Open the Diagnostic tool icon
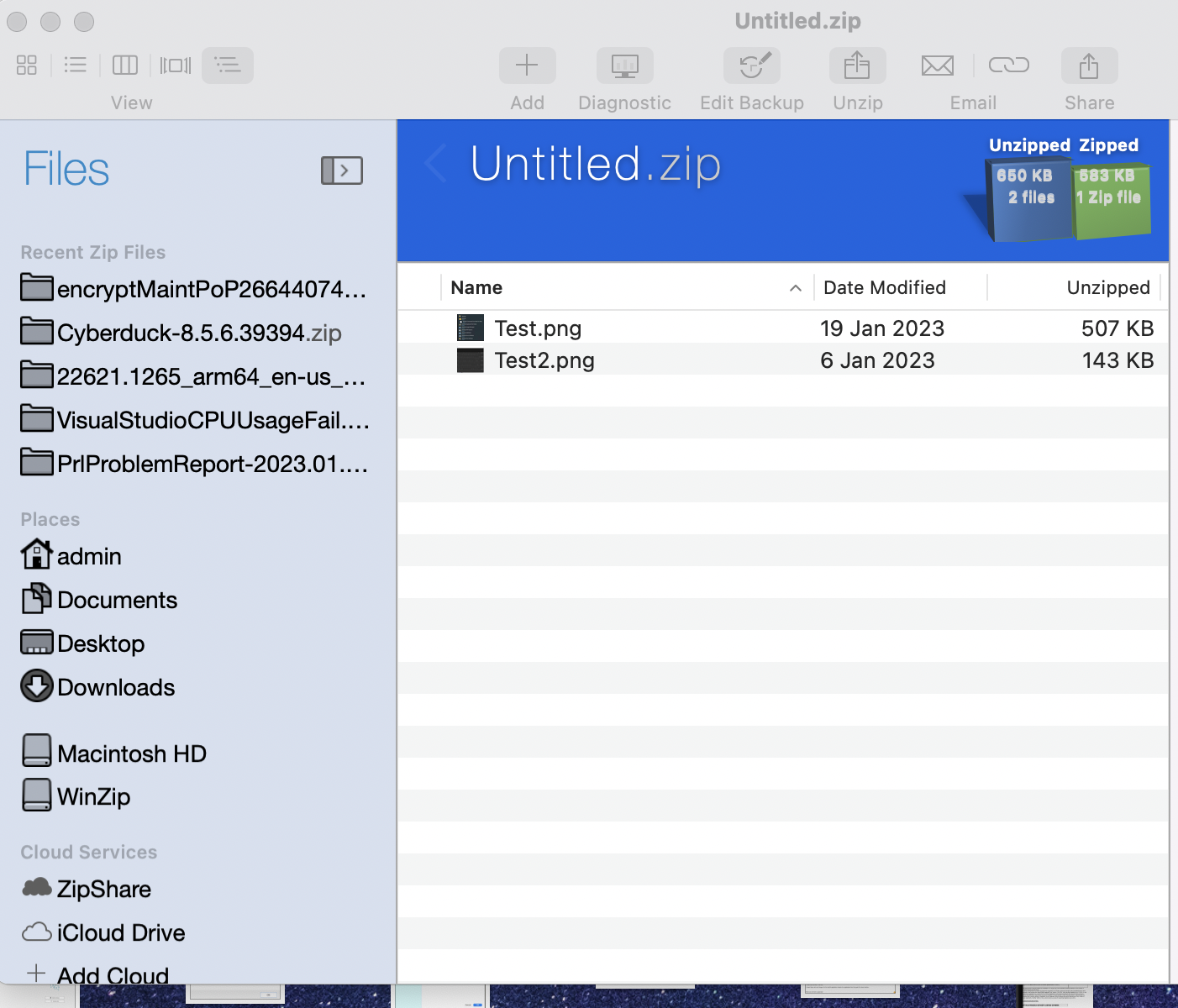Image resolution: width=1178 pixels, height=1008 pixels. (x=625, y=66)
